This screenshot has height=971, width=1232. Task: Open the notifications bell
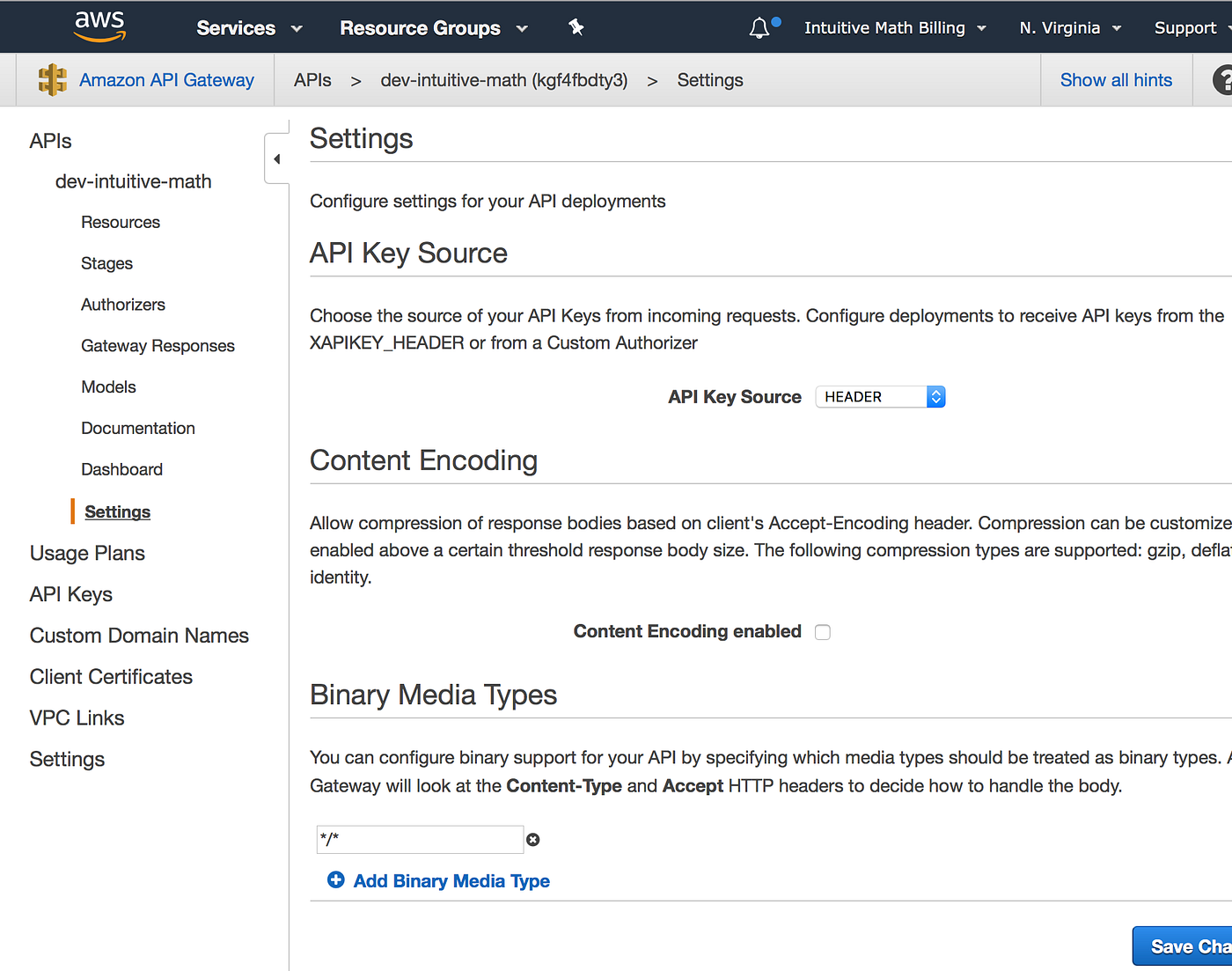(759, 27)
